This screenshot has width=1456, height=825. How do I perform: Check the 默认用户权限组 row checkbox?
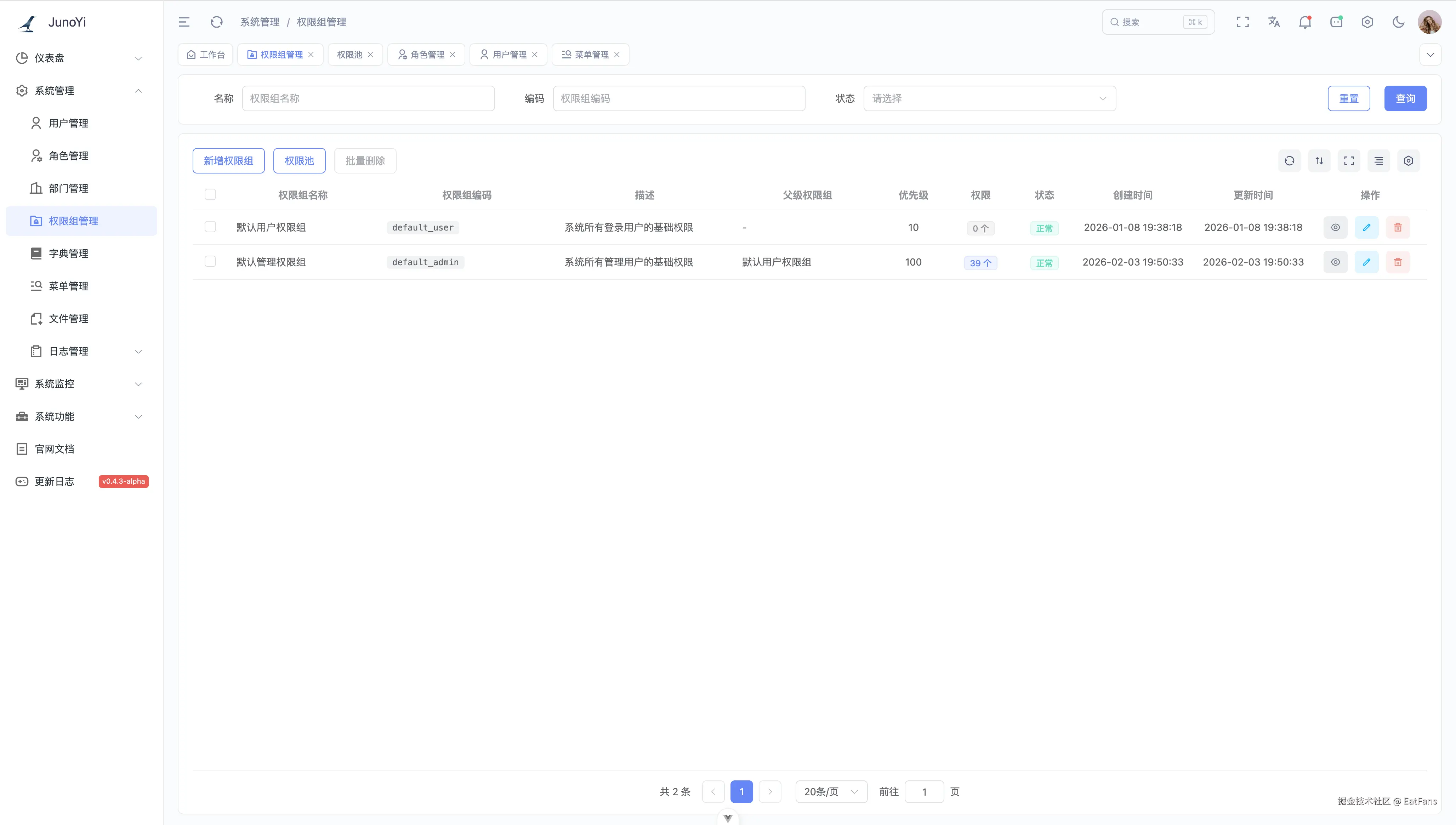tap(210, 227)
